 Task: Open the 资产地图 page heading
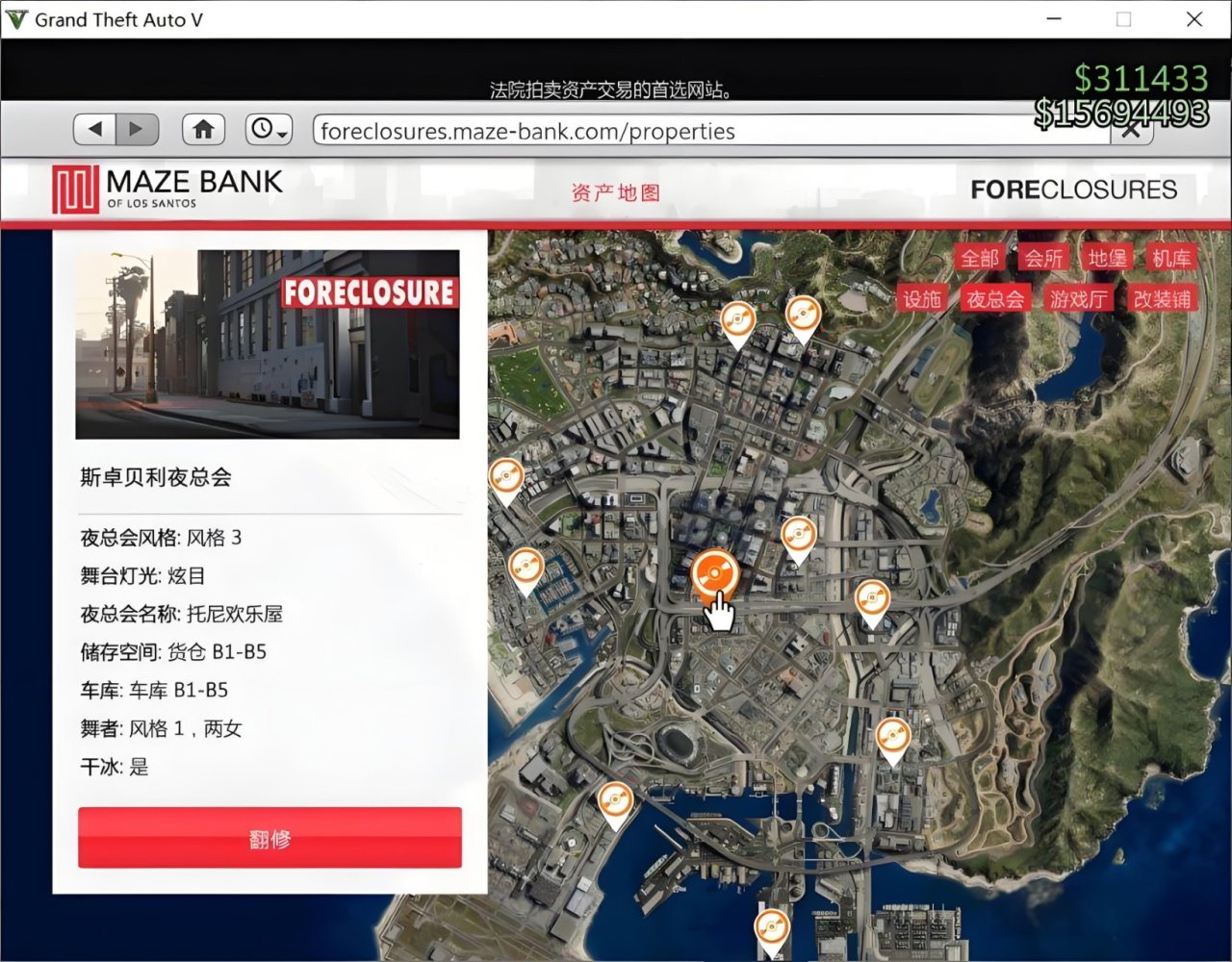(616, 192)
